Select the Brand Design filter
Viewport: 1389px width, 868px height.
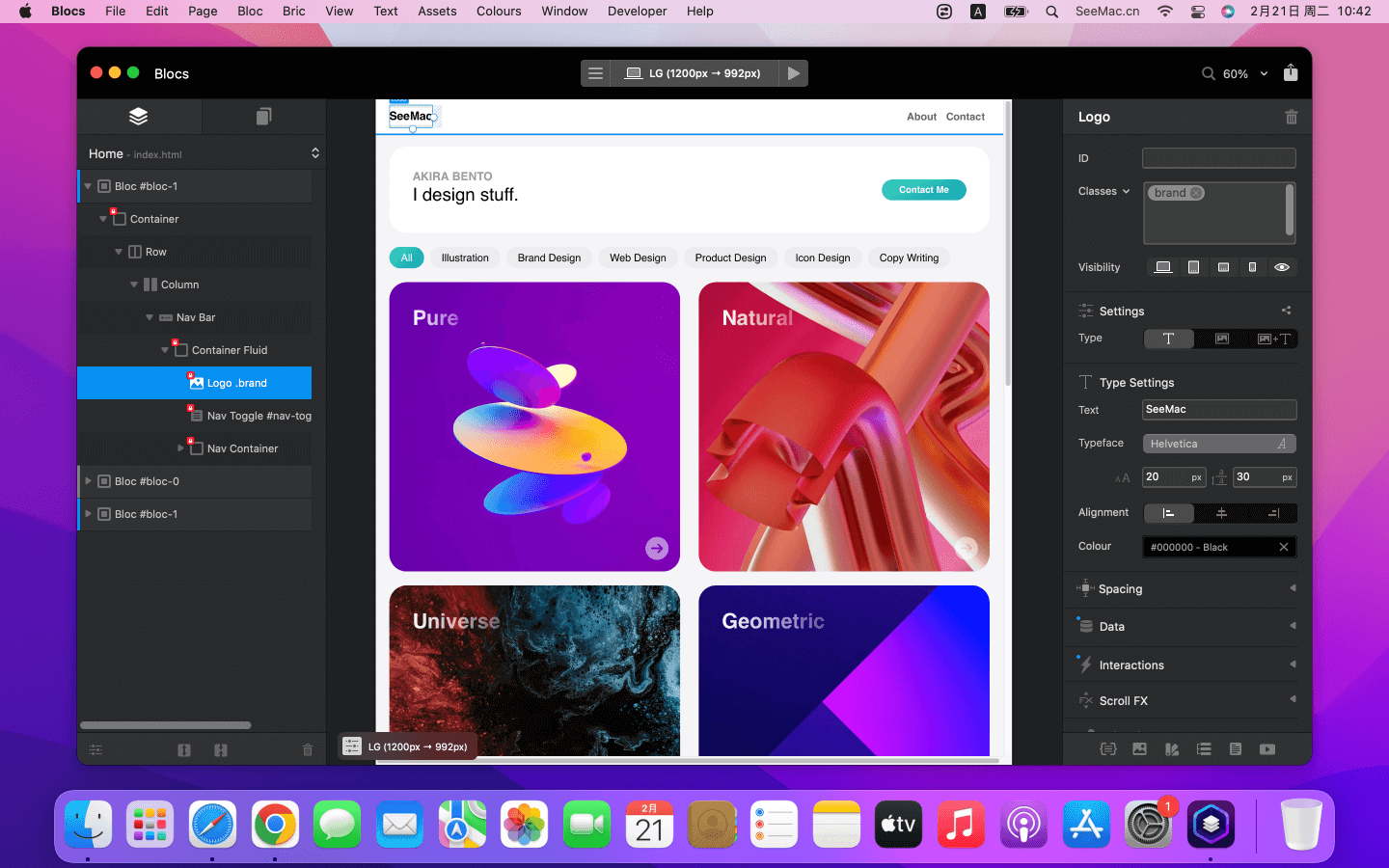click(549, 258)
